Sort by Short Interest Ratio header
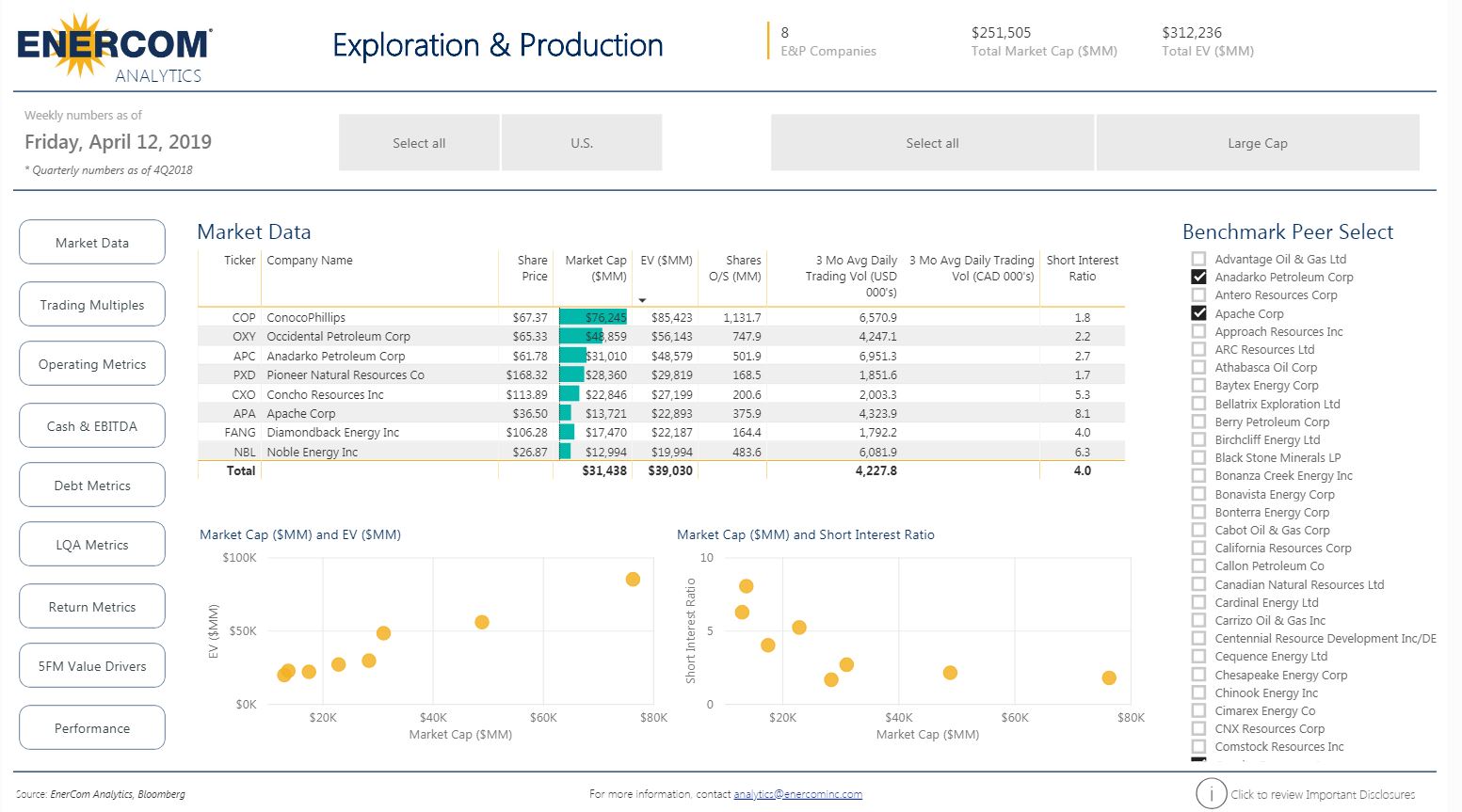The image size is (1462, 812). pyautogui.click(x=1083, y=268)
